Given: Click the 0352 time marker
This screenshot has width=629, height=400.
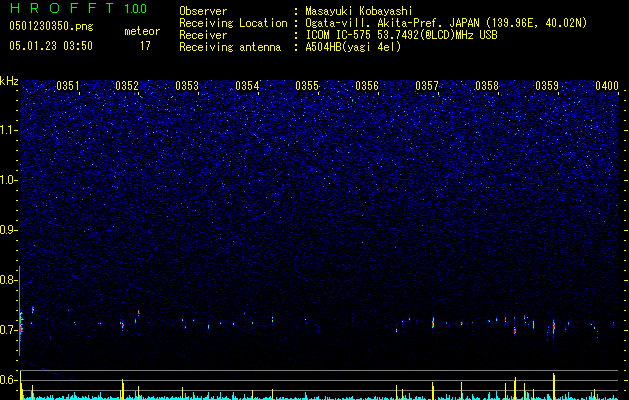Looking at the screenshot, I should pos(127,86).
